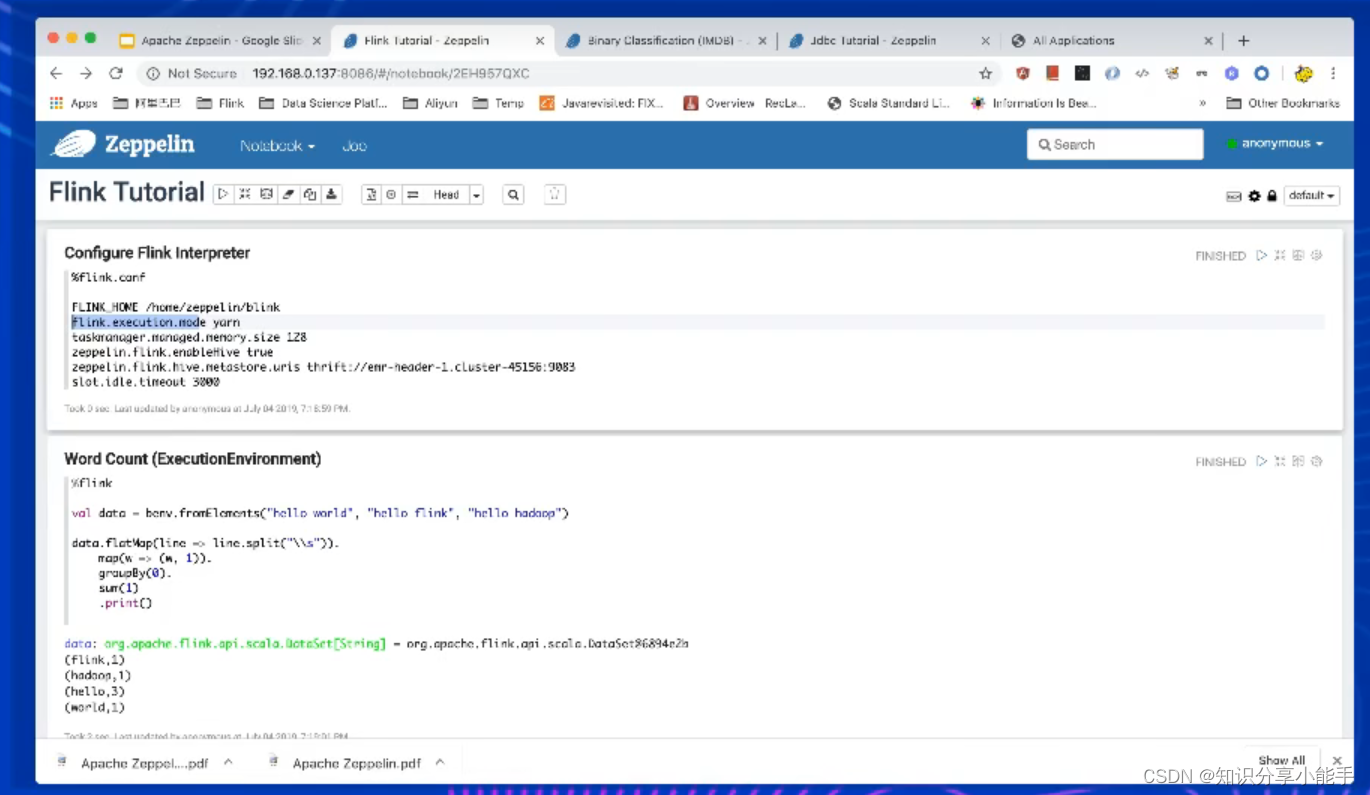The width and height of the screenshot is (1370, 795).
Task: Open the Javarevisited bookmark
Action: pyautogui.click(x=601, y=103)
